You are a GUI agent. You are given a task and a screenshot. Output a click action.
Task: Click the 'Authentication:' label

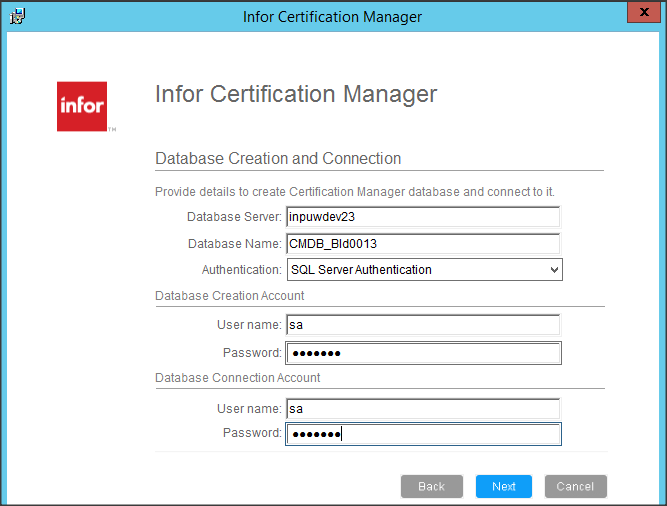[242, 270]
